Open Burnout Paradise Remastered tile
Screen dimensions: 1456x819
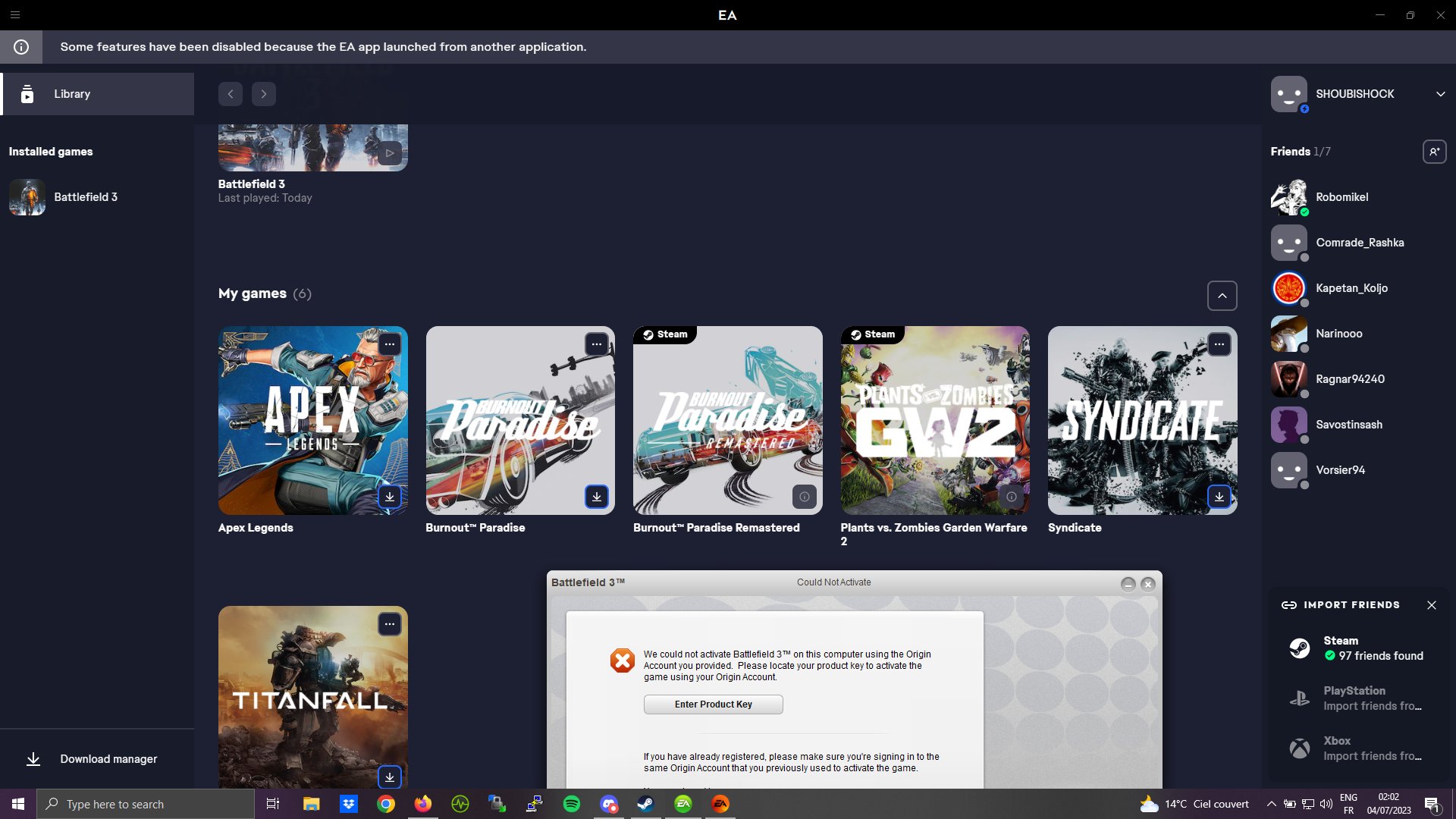(x=728, y=421)
